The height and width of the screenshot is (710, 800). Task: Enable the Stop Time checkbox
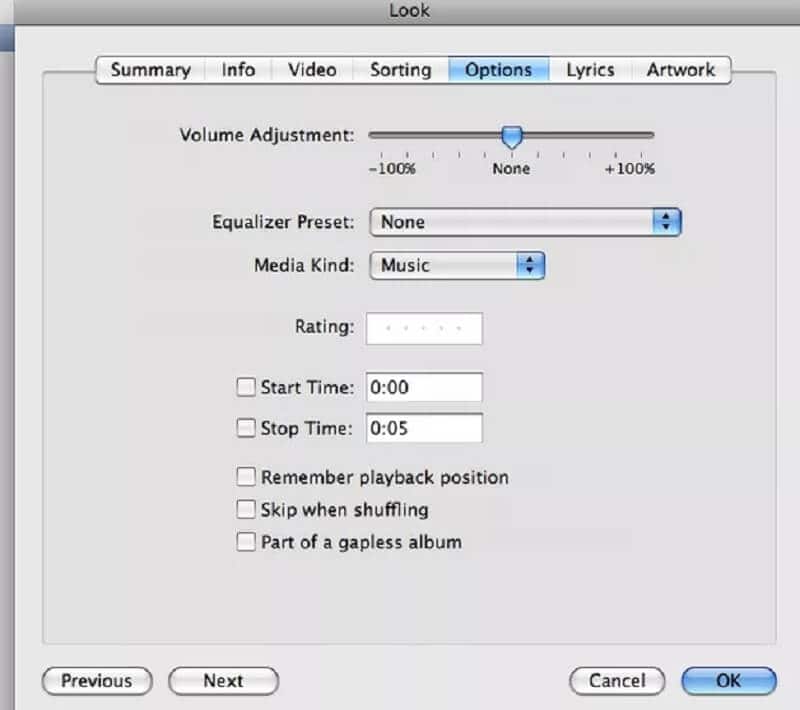[x=246, y=429]
